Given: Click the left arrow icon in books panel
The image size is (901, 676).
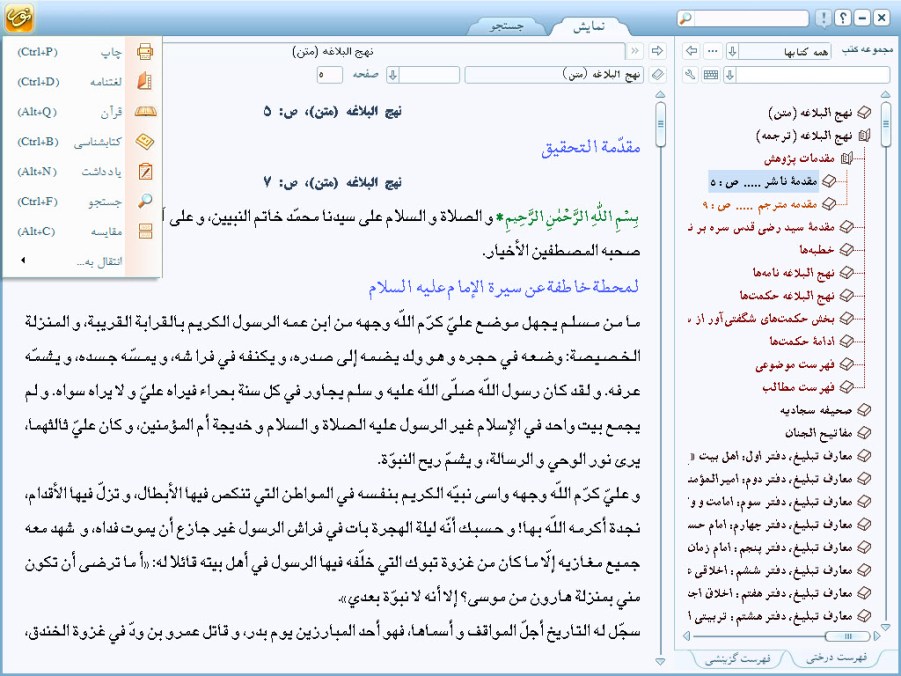Looking at the screenshot, I should tap(692, 51).
